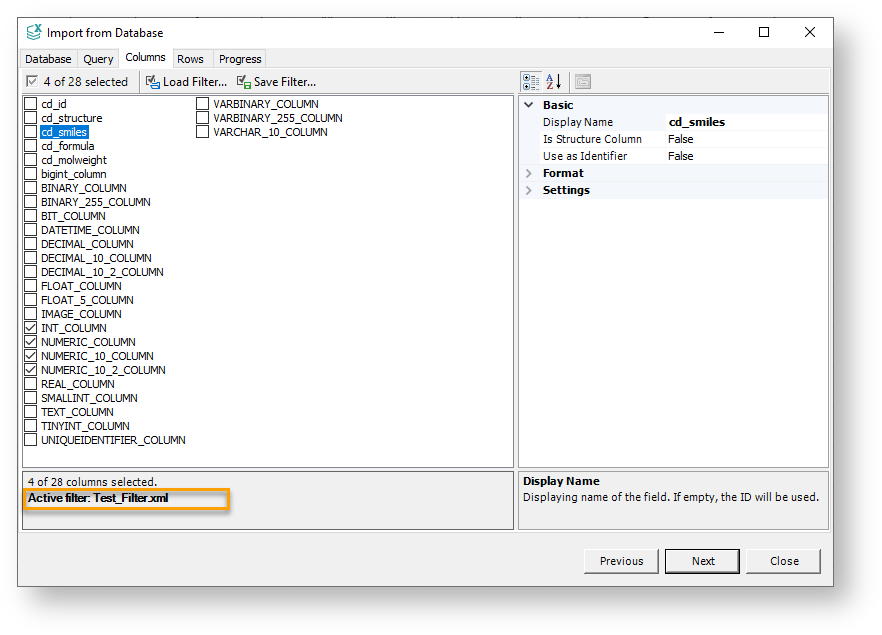The image size is (882, 635).
Task: Click the property pages icon
Action: click(x=583, y=81)
